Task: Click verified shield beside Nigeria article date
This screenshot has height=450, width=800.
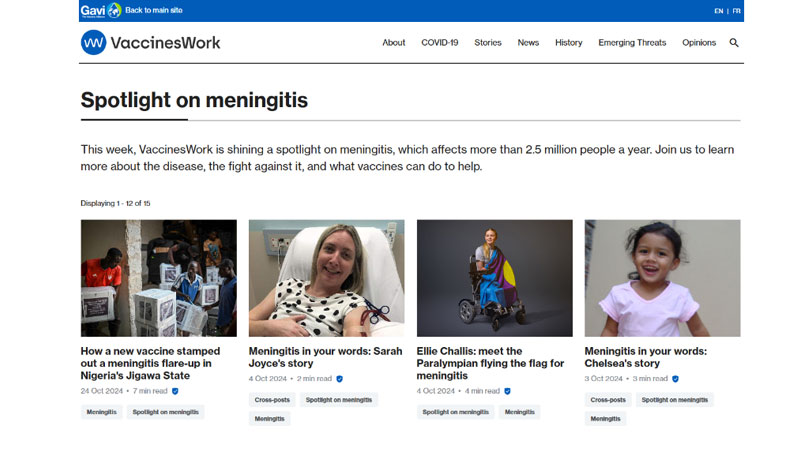Action: click(175, 391)
